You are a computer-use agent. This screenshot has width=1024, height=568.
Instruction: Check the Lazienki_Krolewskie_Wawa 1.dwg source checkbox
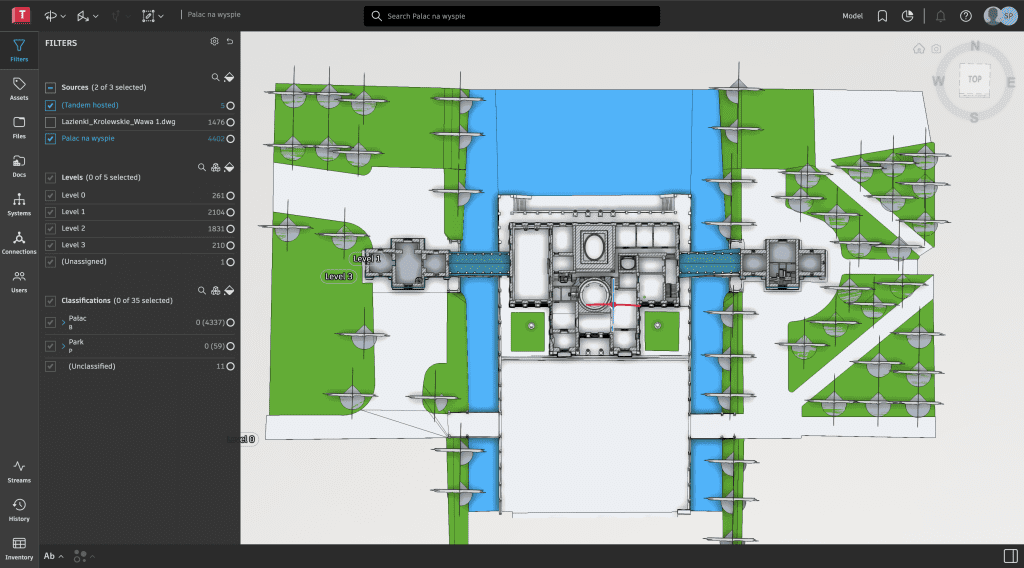[50, 122]
